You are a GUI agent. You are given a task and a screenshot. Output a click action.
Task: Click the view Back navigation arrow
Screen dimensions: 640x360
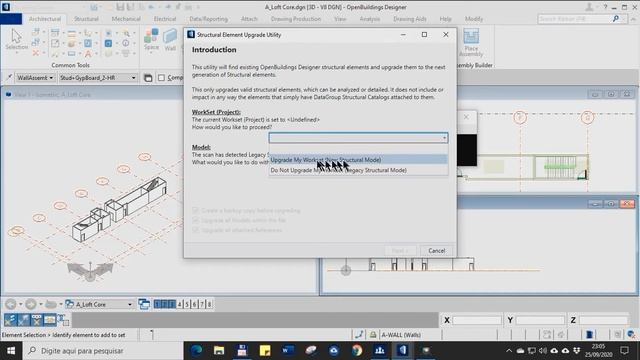[11, 304]
